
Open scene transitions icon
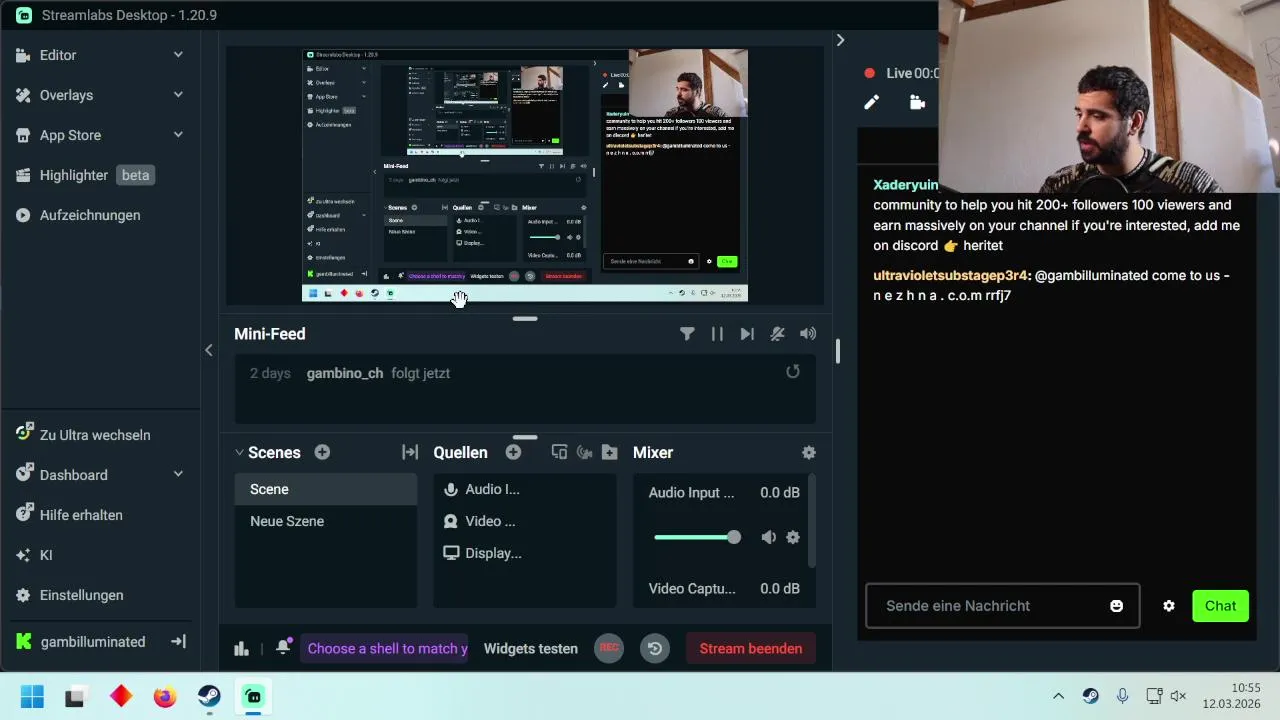(410, 453)
